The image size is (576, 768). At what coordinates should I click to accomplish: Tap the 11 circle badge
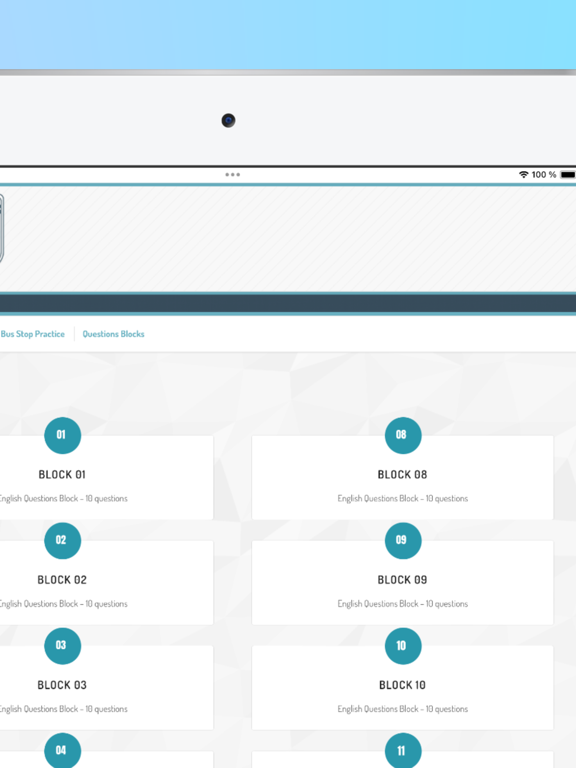403,751
